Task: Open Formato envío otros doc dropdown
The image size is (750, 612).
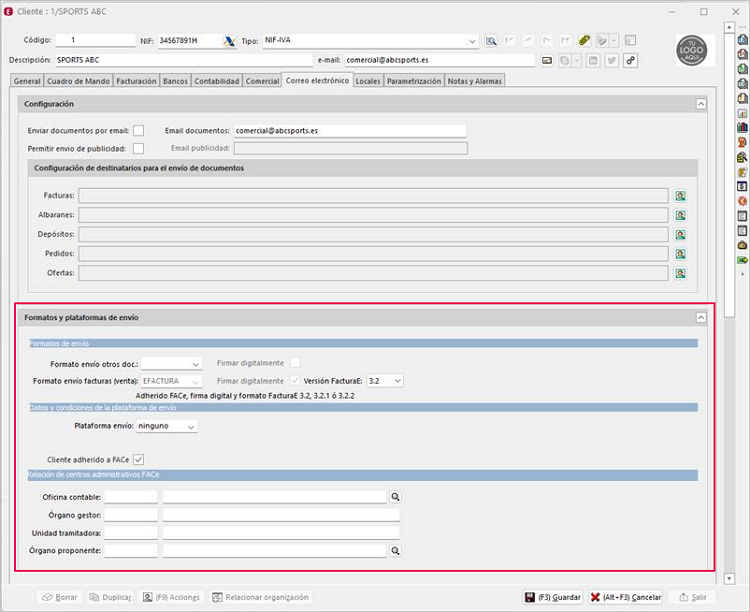Action: pos(195,364)
